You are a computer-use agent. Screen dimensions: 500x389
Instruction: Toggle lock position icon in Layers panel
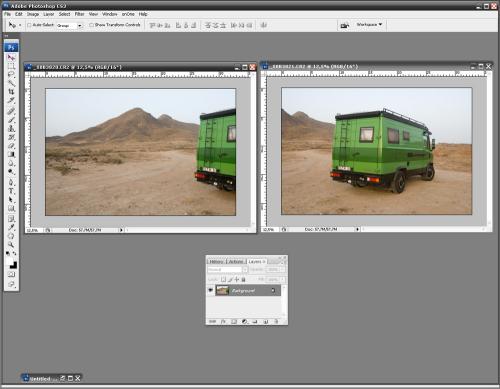[x=237, y=279]
